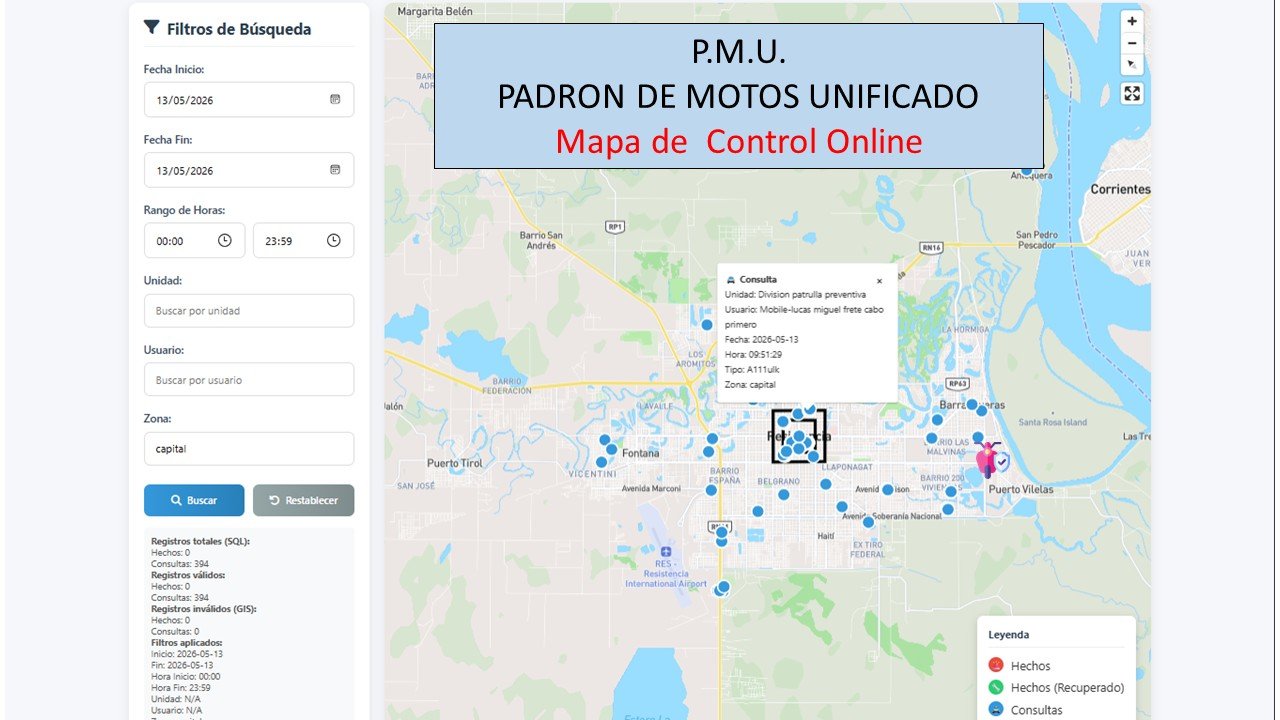Click the blue marker near Fontana

[x=612, y=449]
